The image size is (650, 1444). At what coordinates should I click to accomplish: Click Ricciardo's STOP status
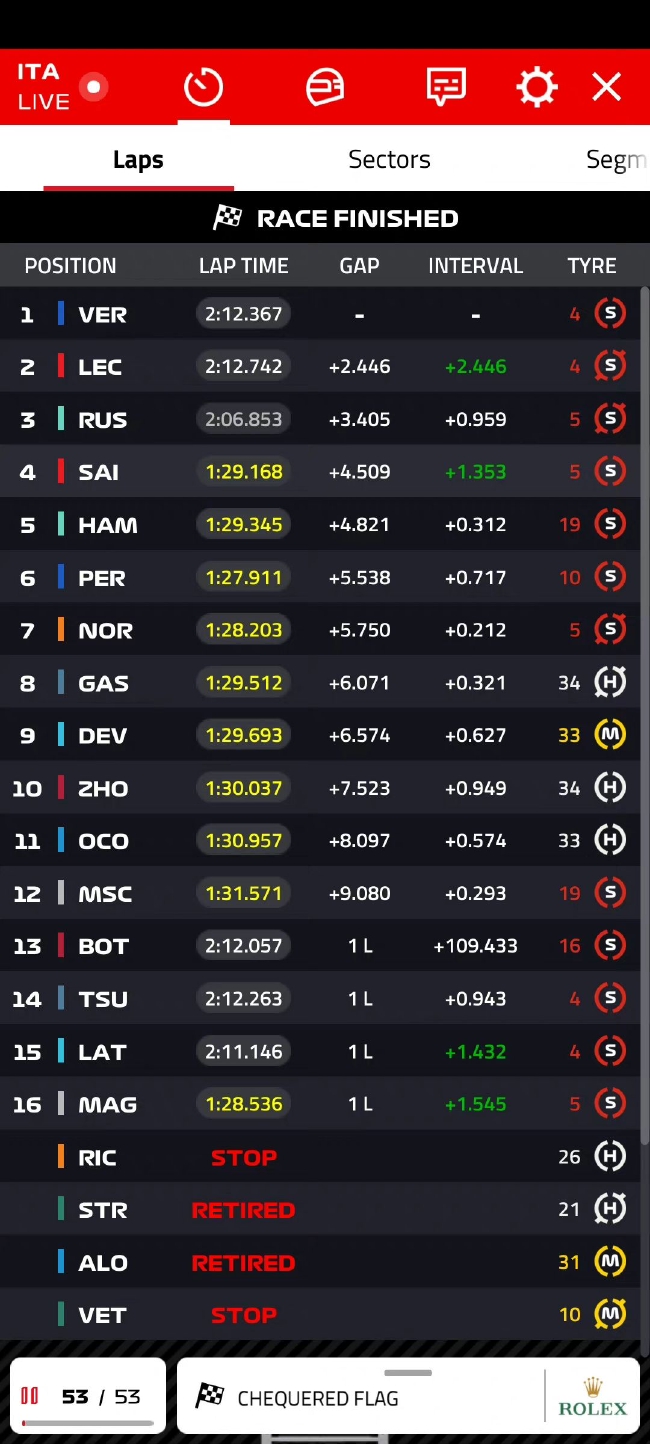[243, 1158]
